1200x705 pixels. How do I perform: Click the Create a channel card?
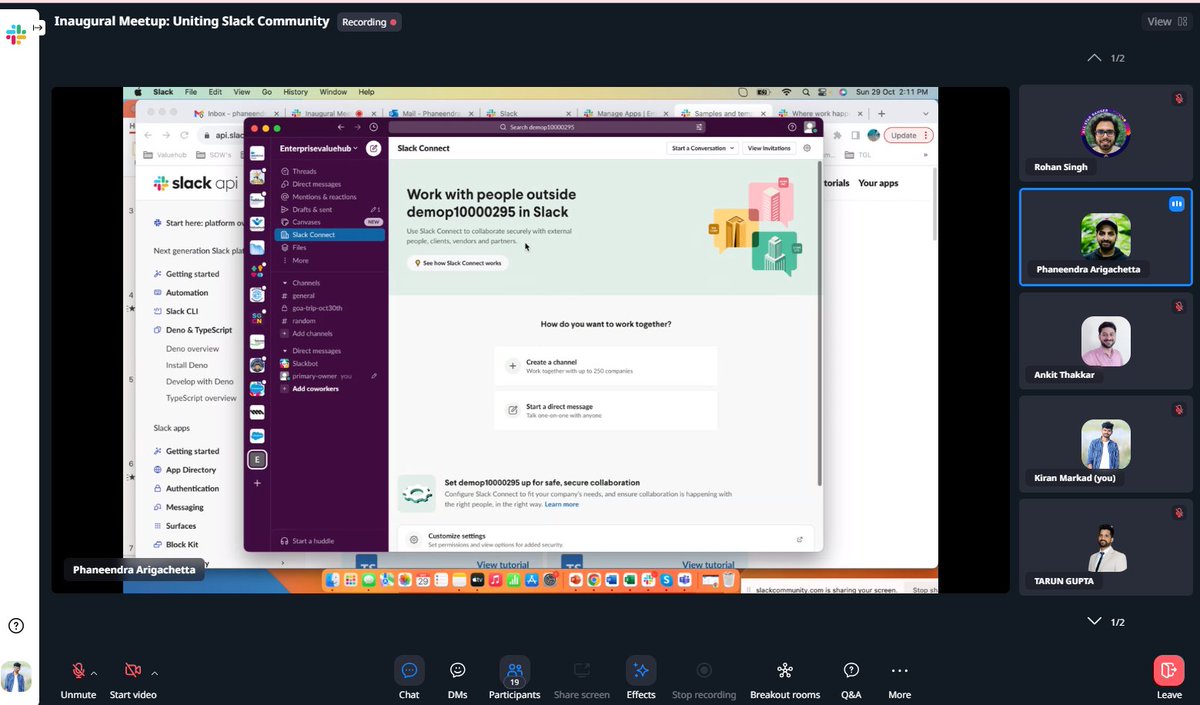click(606, 366)
